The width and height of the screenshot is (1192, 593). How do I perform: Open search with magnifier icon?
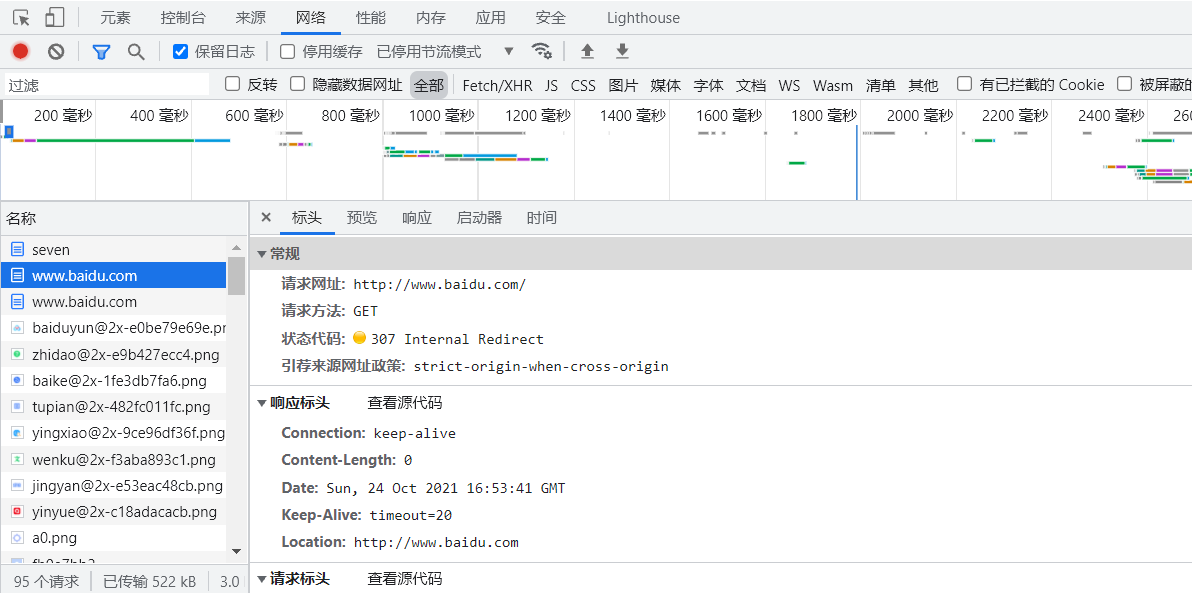point(136,51)
